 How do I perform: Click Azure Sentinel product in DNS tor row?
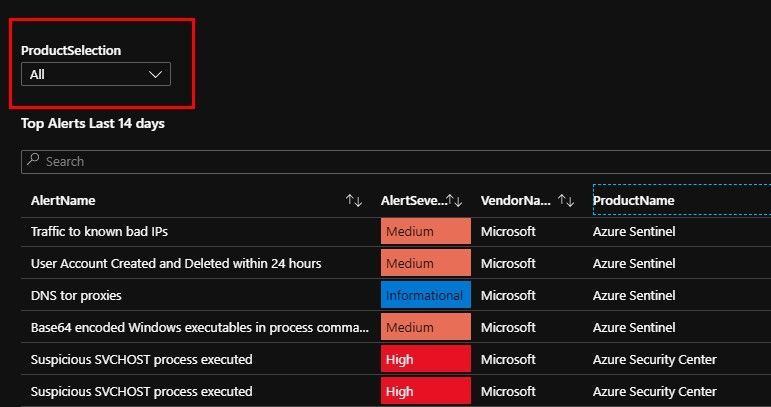(x=634, y=295)
